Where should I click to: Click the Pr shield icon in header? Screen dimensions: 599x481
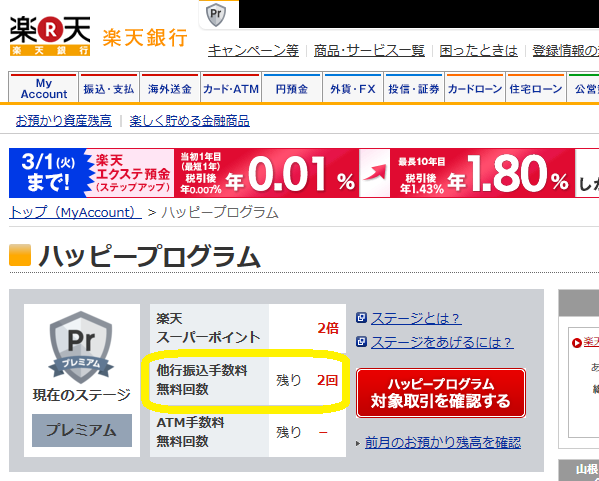coord(216,15)
